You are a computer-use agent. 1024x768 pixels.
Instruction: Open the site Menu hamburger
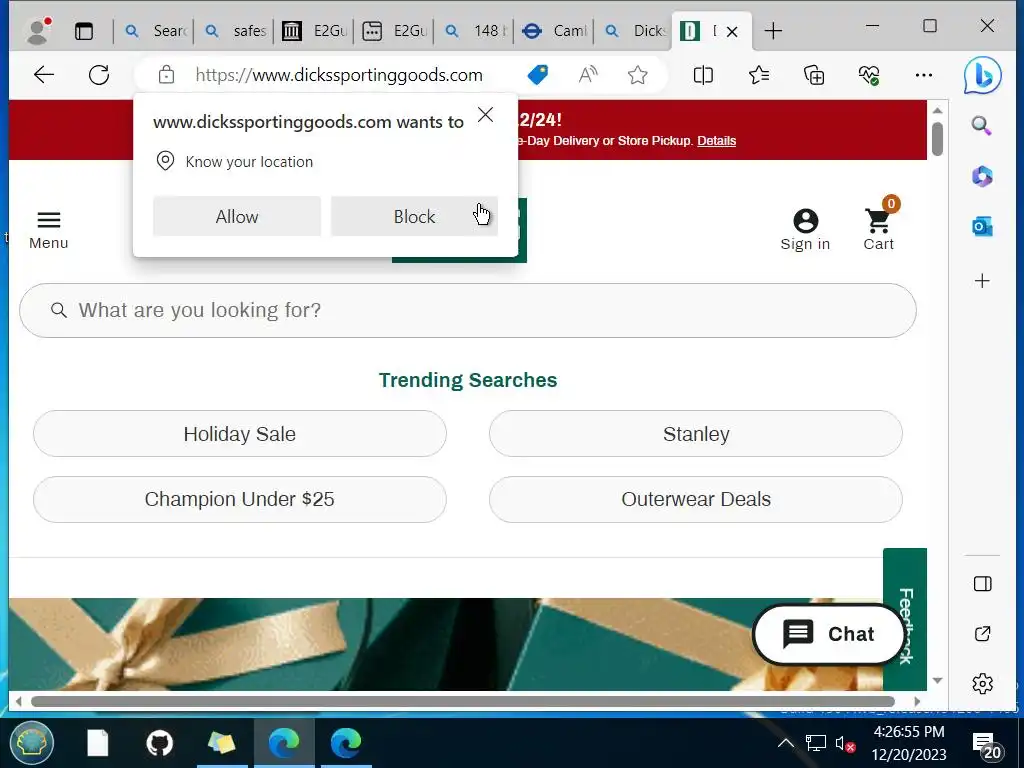(48, 230)
